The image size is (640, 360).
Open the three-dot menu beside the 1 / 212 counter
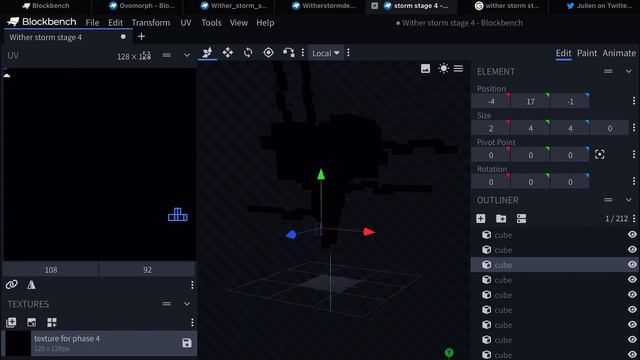[634, 218]
